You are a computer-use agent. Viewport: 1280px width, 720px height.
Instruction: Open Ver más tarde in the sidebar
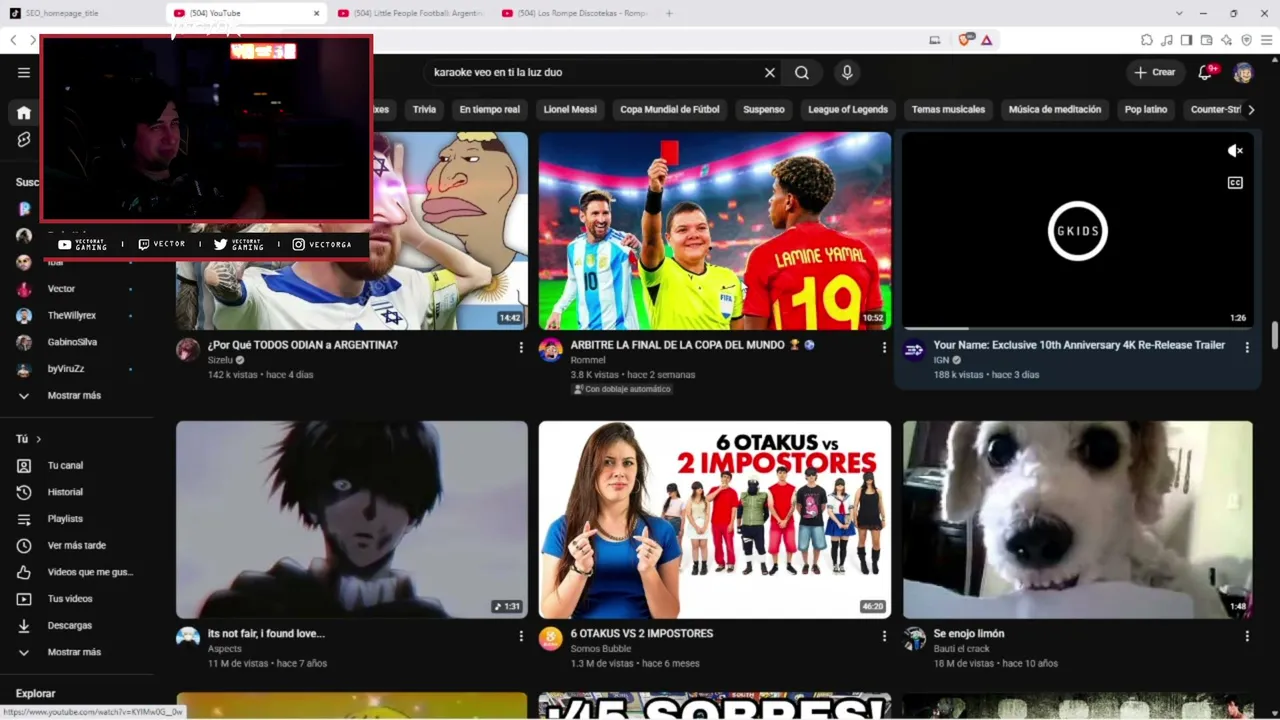click(x=77, y=545)
